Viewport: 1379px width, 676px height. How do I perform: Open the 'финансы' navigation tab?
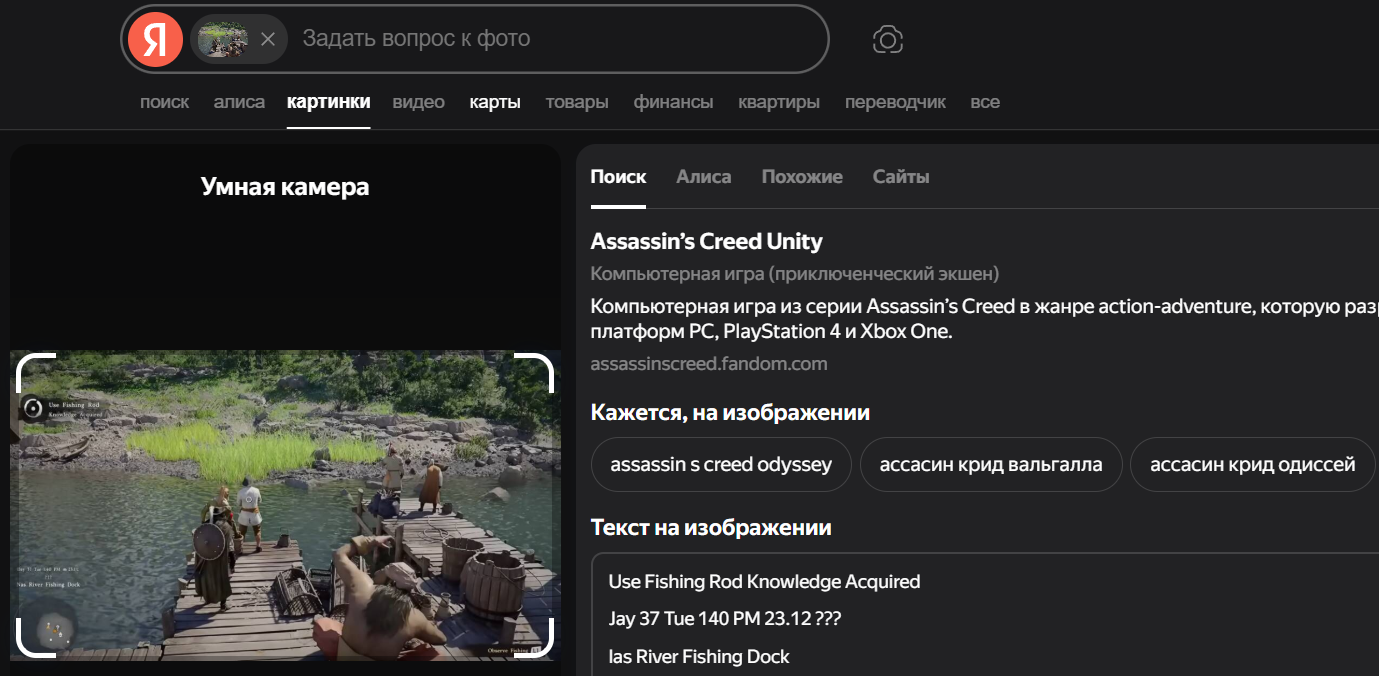[x=674, y=102]
